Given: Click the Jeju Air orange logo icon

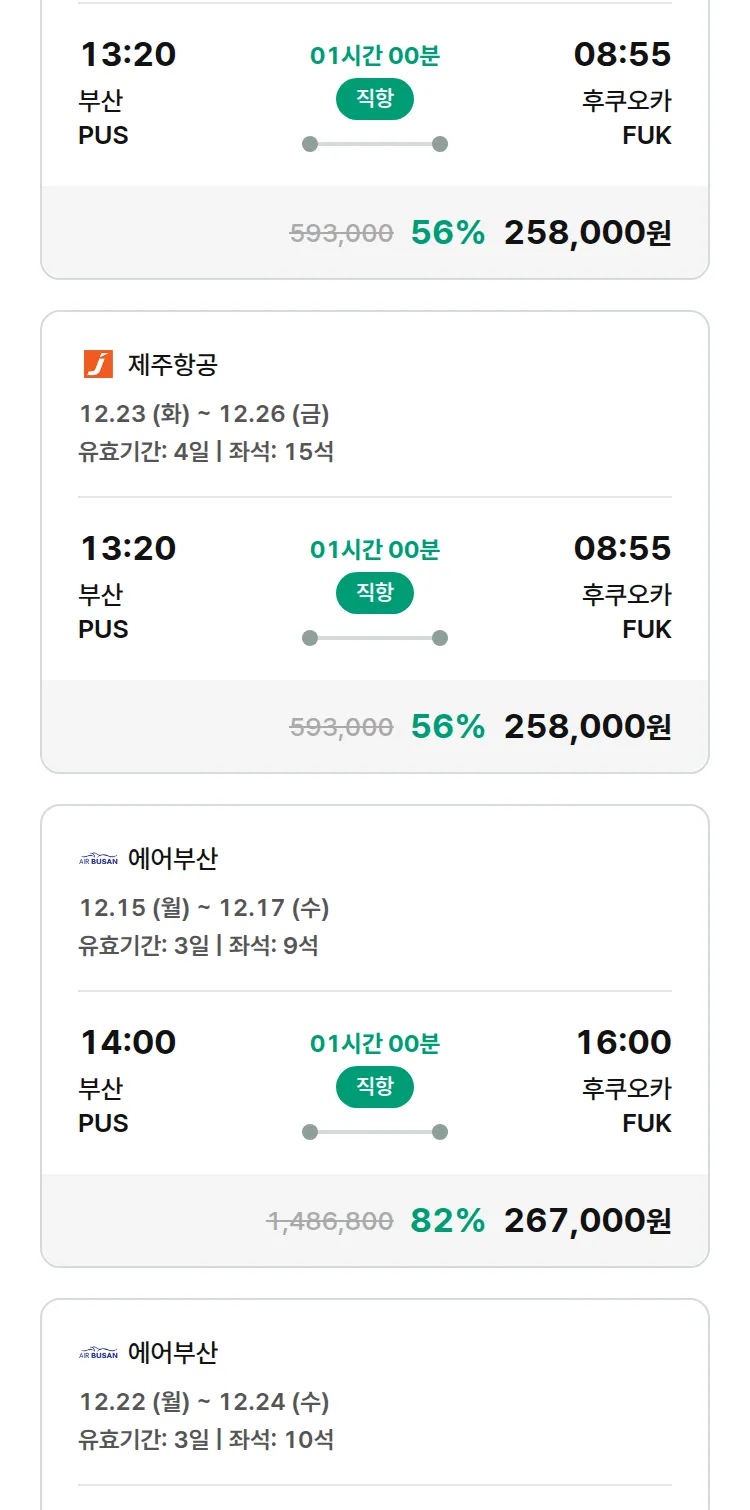Looking at the screenshot, I should [x=98, y=364].
